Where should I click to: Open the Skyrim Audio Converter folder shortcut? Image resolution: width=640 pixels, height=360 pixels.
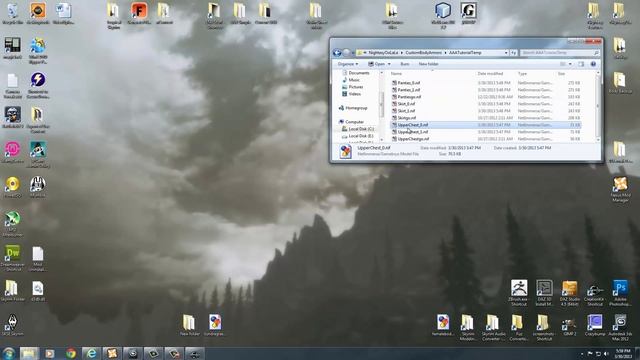coord(493,327)
